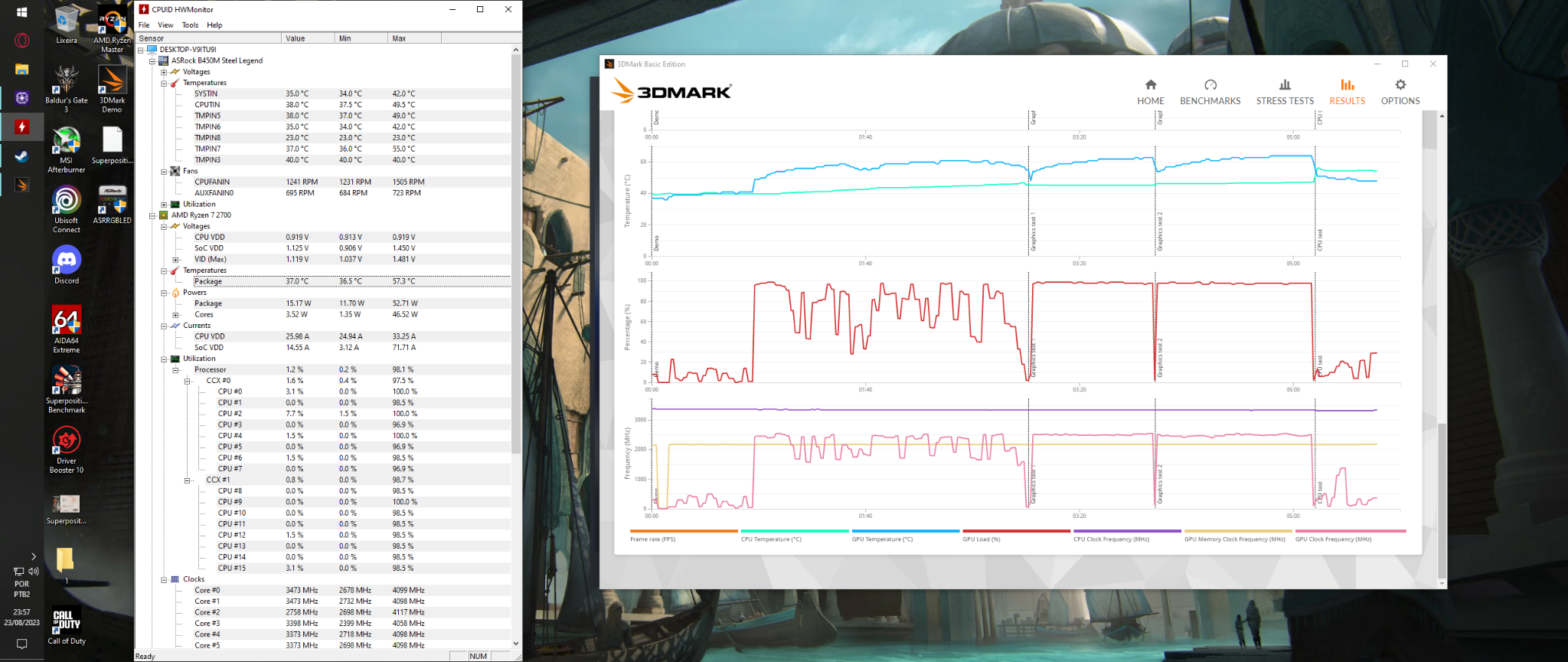
Task: Click the Value column header
Action: (x=309, y=38)
